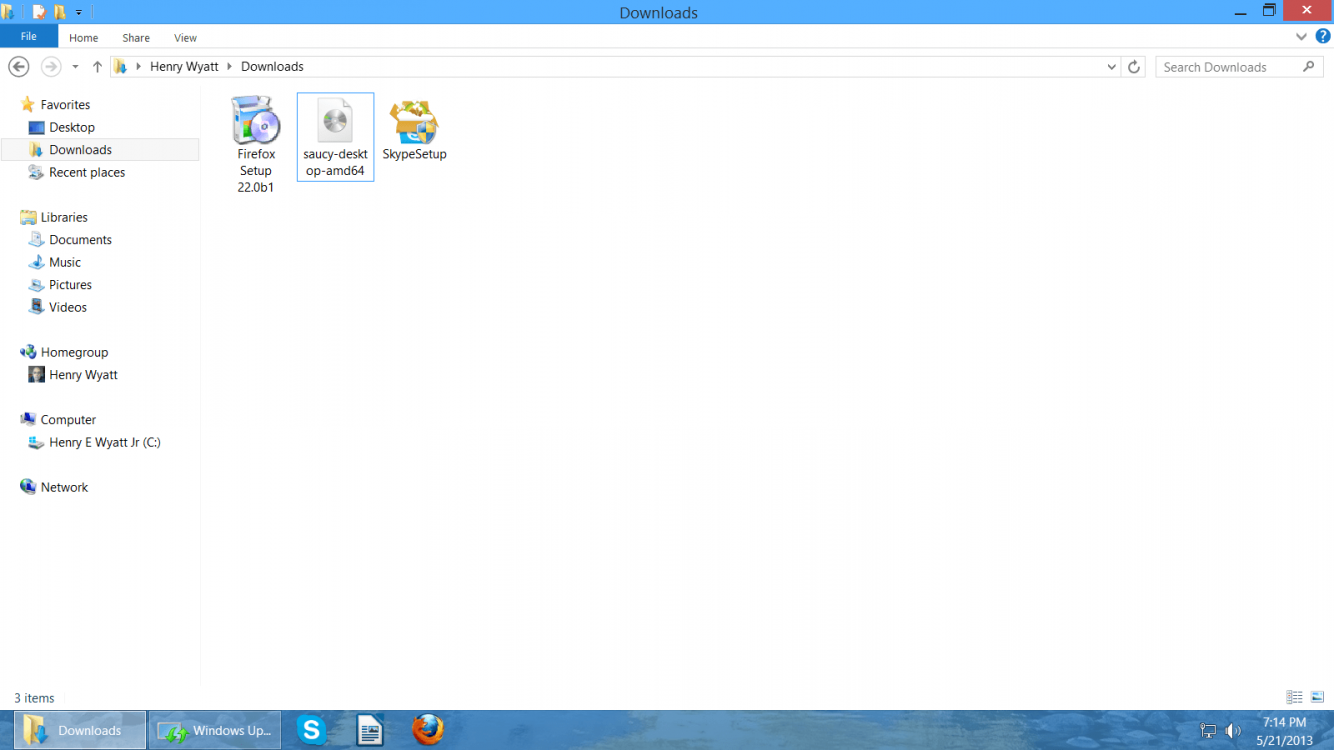1334x750 pixels.
Task: Launch Skype from the taskbar
Action: pyautogui.click(x=311, y=730)
